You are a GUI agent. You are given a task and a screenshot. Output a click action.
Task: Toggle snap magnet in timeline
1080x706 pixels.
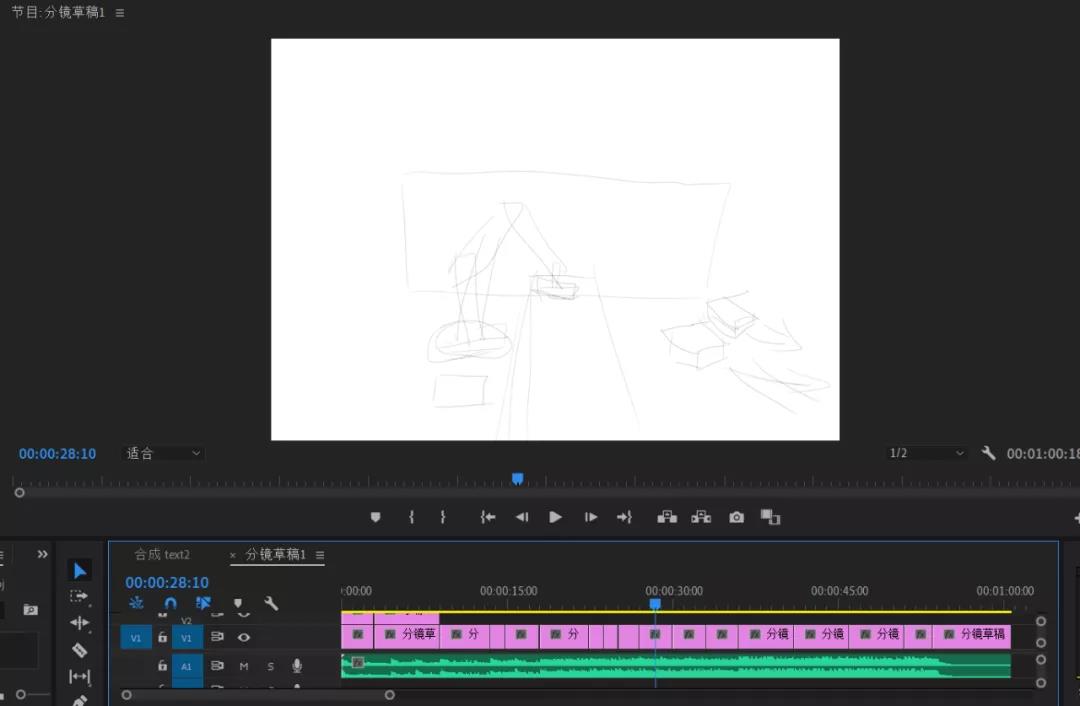(170, 603)
